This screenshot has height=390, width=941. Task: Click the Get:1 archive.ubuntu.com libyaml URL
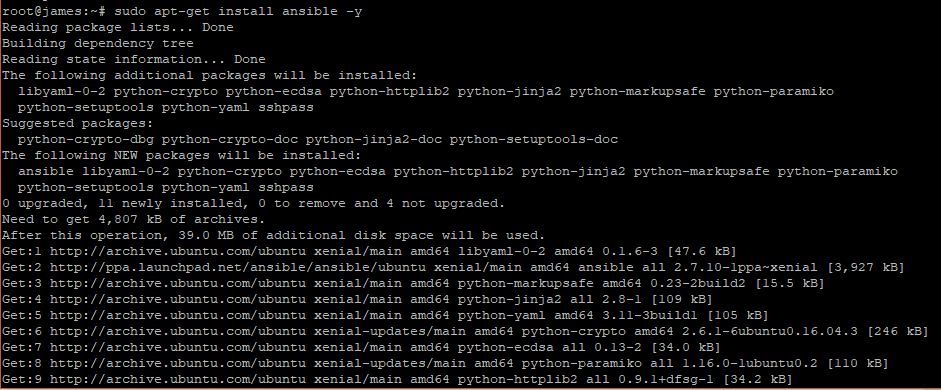point(178,251)
